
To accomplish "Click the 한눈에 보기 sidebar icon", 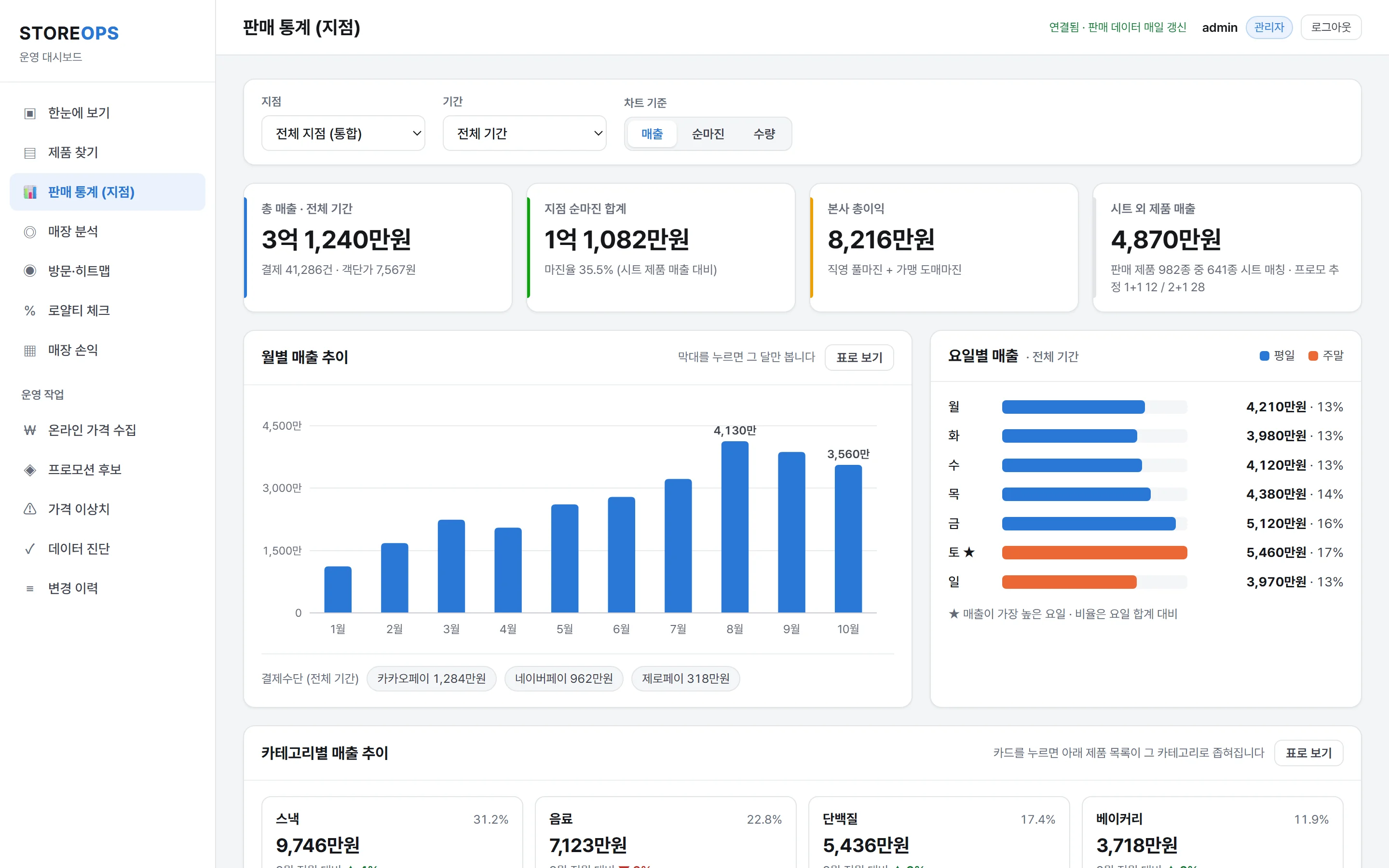I will [30, 113].
